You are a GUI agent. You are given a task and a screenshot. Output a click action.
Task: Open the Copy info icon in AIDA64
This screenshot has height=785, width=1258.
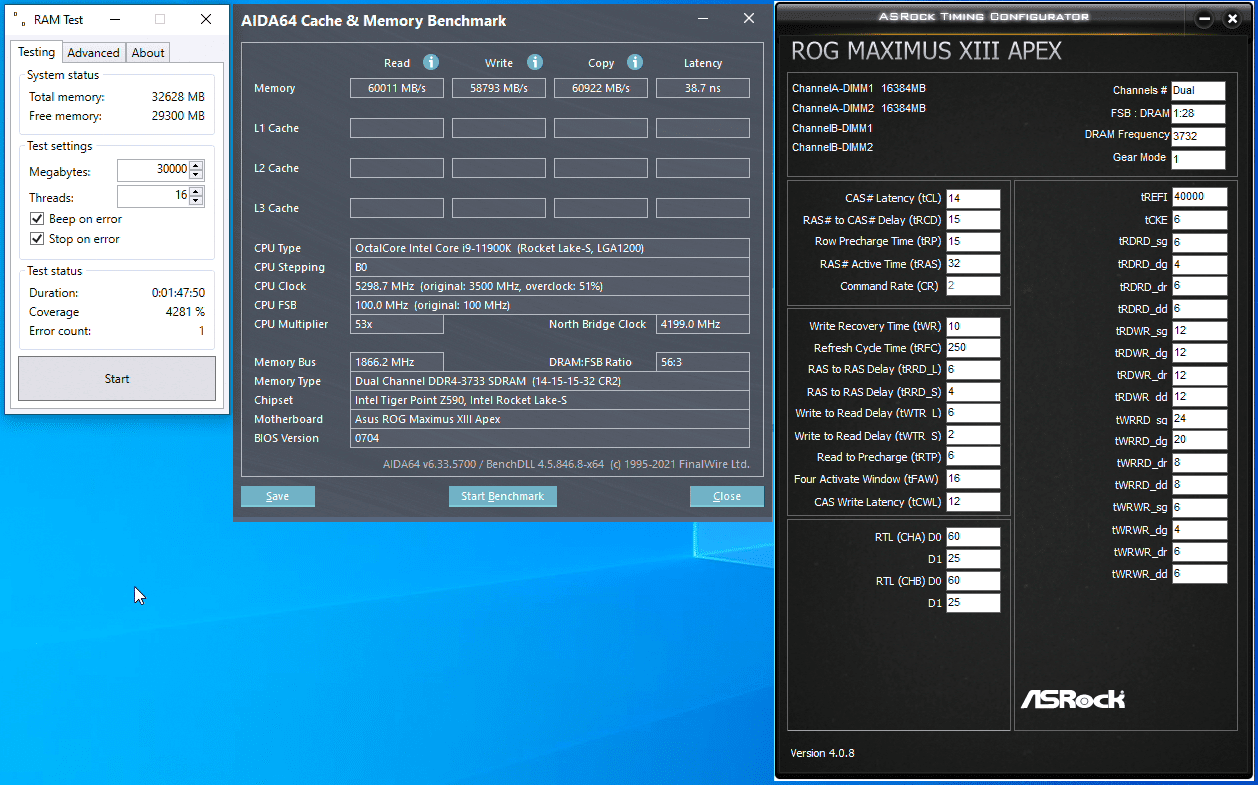click(x=635, y=62)
